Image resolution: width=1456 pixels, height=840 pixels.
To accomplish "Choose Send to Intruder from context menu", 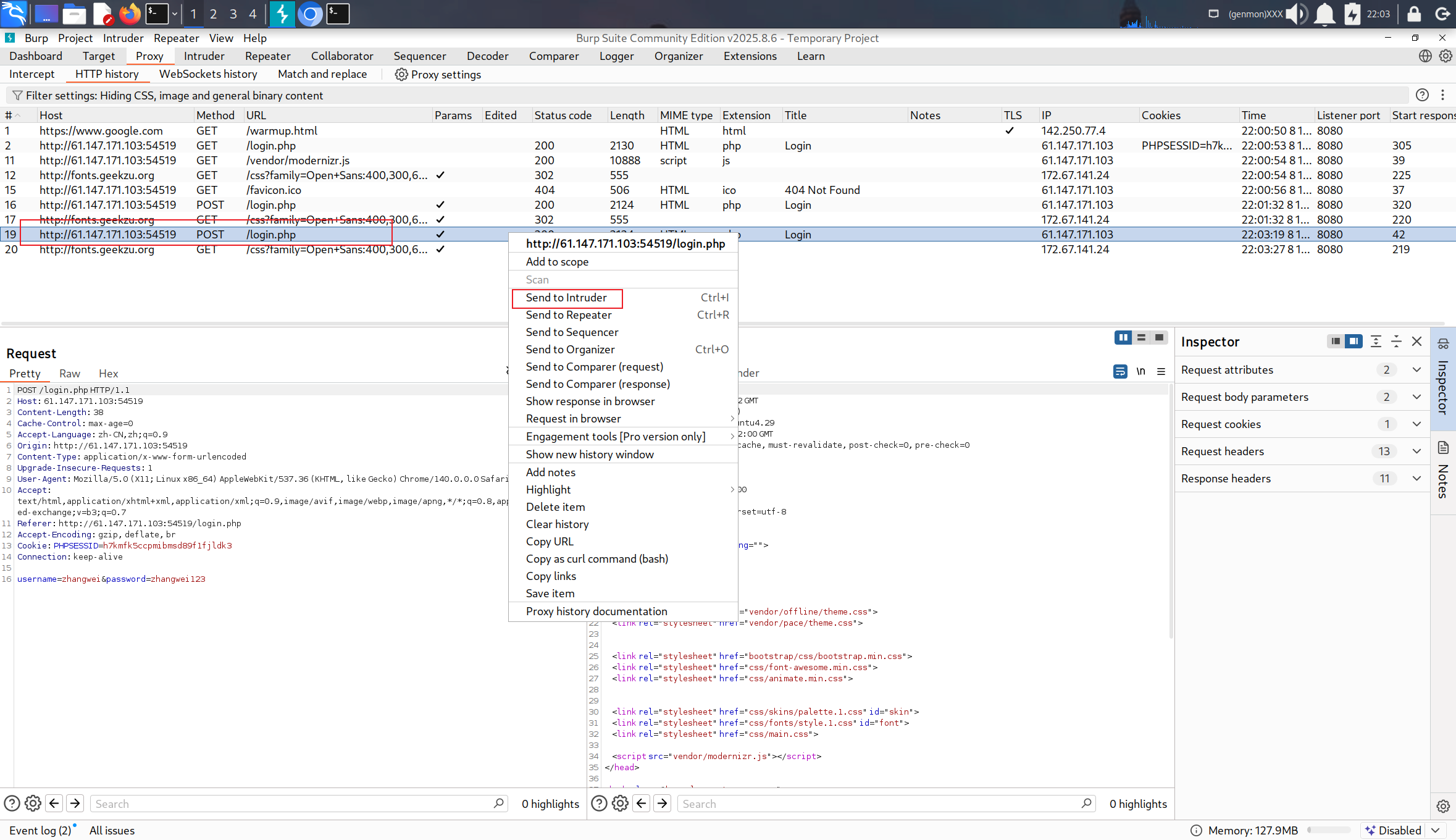I will [x=566, y=298].
